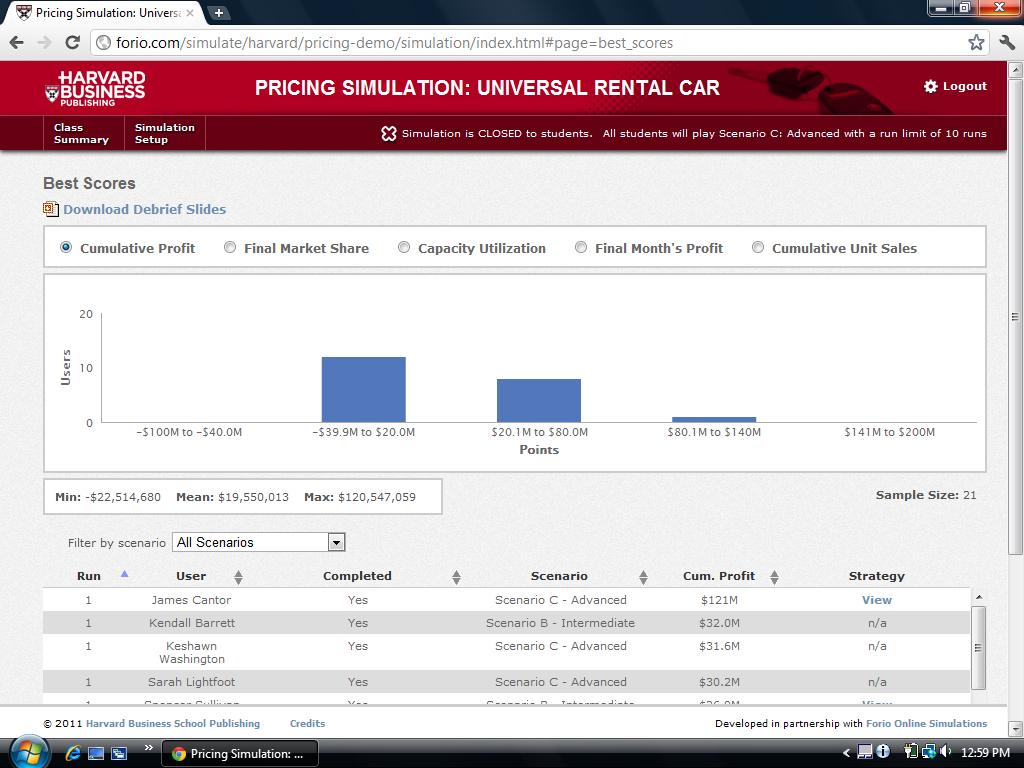Open the Class Summary menu
The width and height of the screenshot is (1024, 768).
point(82,133)
